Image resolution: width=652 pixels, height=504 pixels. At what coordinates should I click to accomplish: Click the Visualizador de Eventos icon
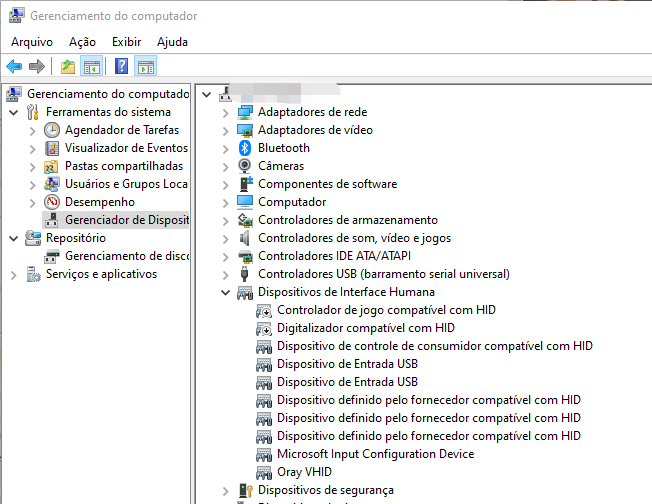click(52, 148)
